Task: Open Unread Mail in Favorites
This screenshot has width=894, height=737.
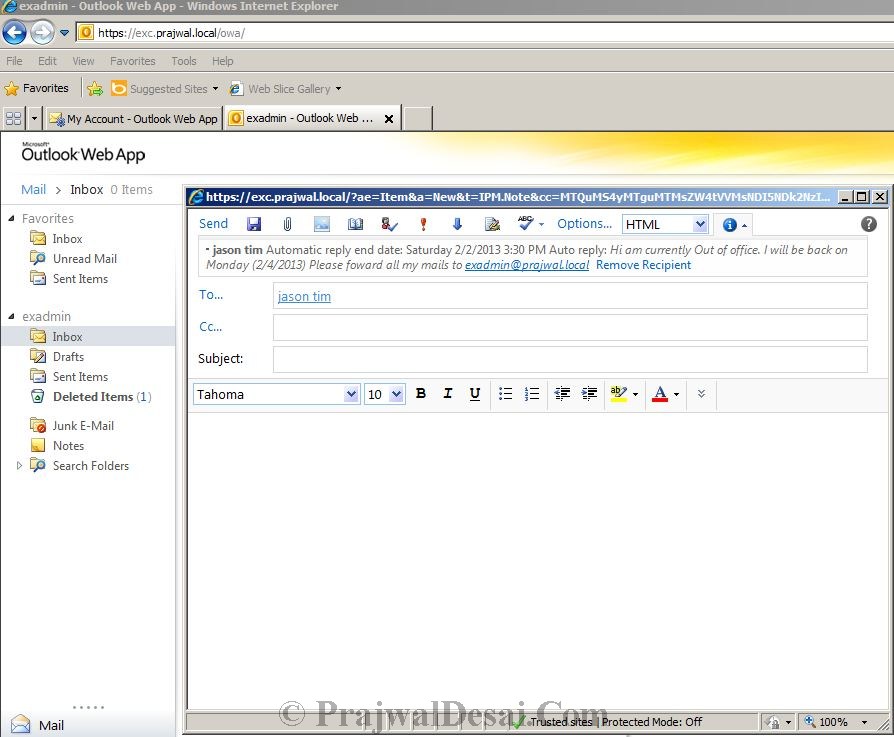Action: [84, 259]
